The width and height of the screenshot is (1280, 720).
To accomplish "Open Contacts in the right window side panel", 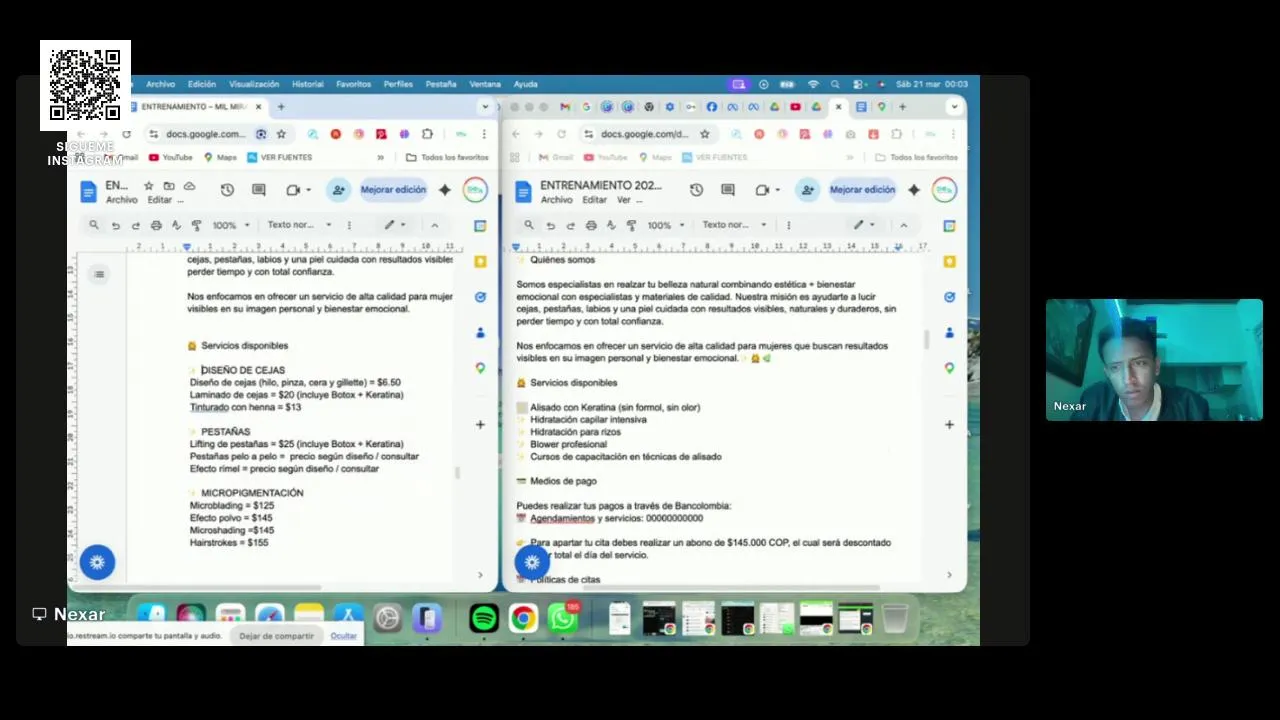I will pos(949,332).
